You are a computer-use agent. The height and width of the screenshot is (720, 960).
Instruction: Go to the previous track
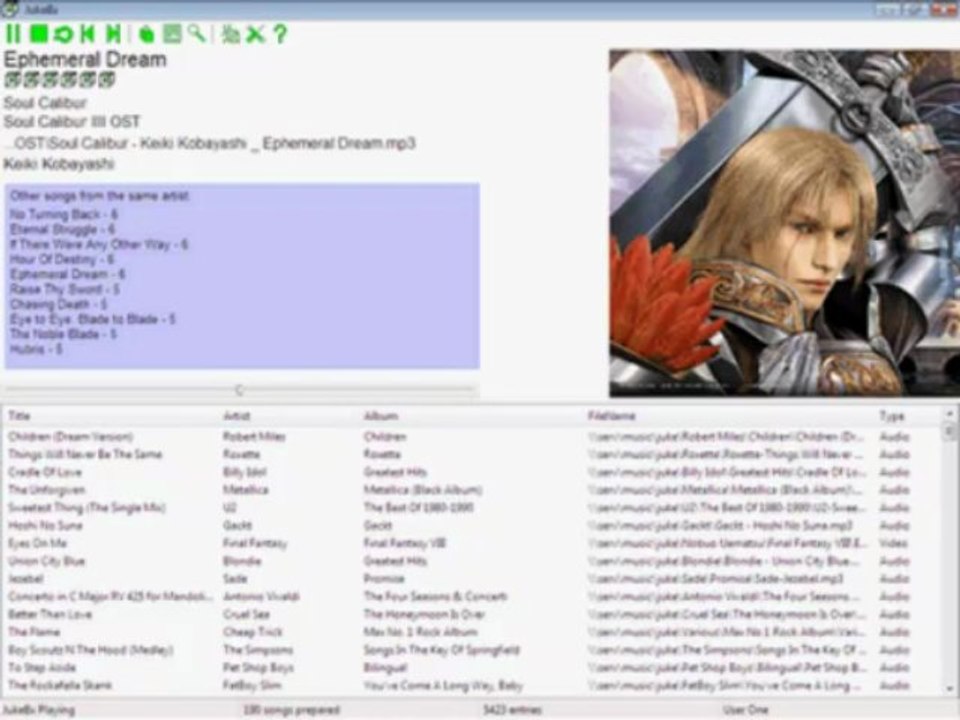coord(88,34)
